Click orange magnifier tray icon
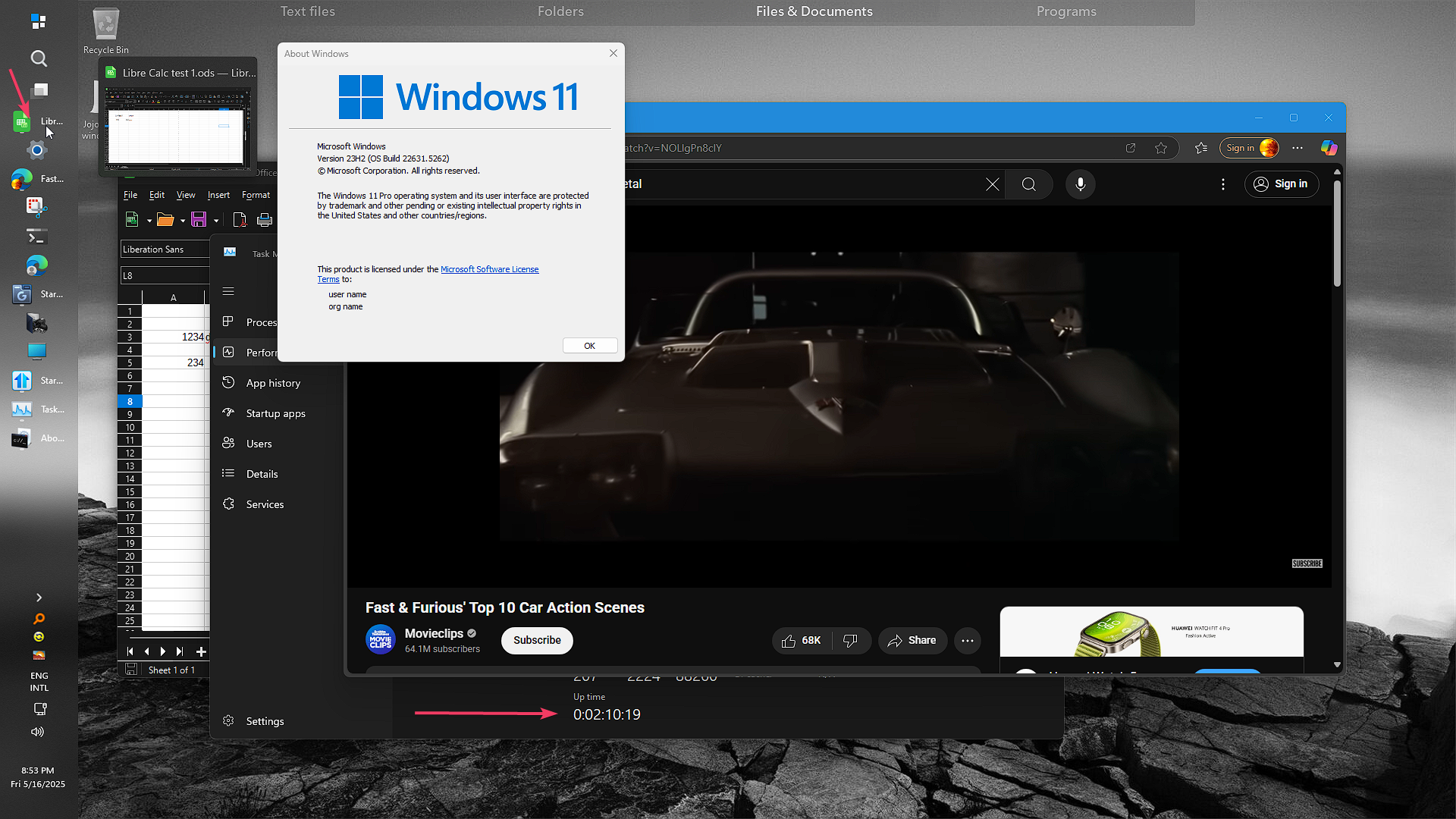The height and width of the screenshot is (819, 1456). pyautogui.click(x=39, y=619)
